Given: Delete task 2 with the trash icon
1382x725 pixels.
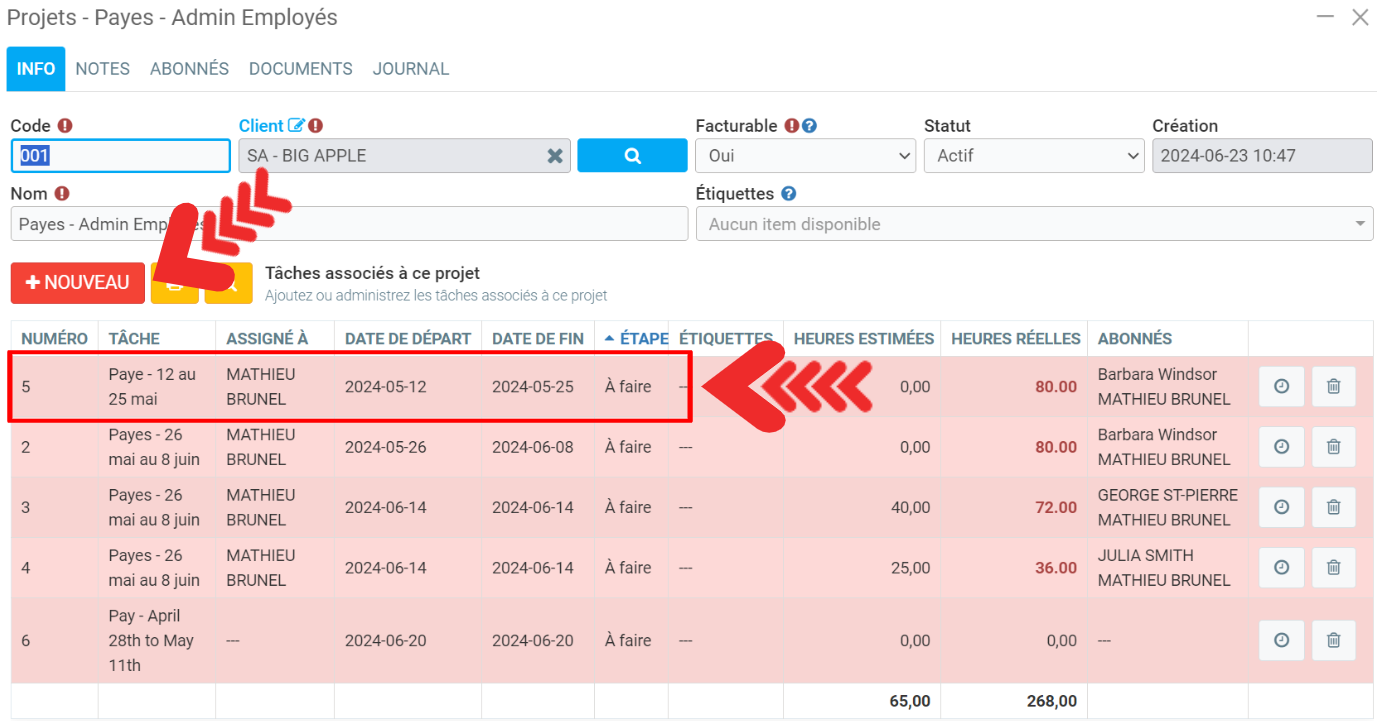Looking at the screenshot, I should 1333,447.
